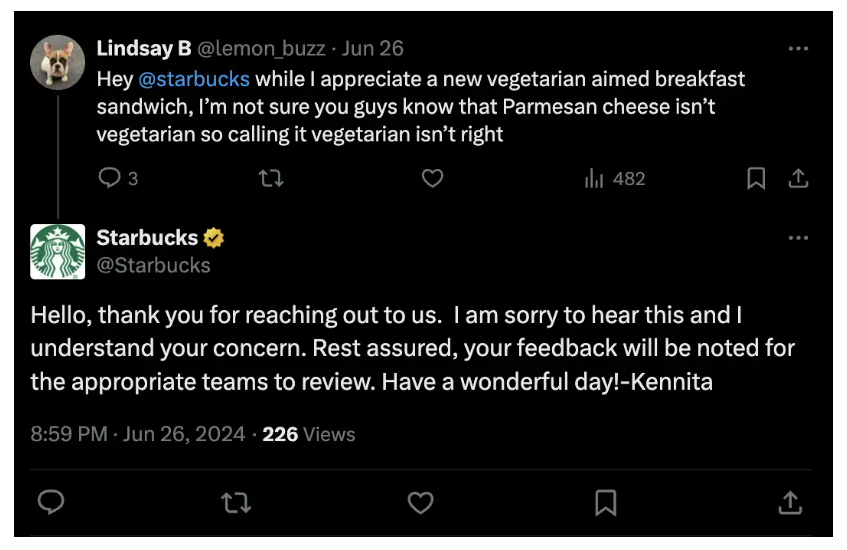View analytics showing 482 views
847x550 pixels.
(x=615, y=178)
